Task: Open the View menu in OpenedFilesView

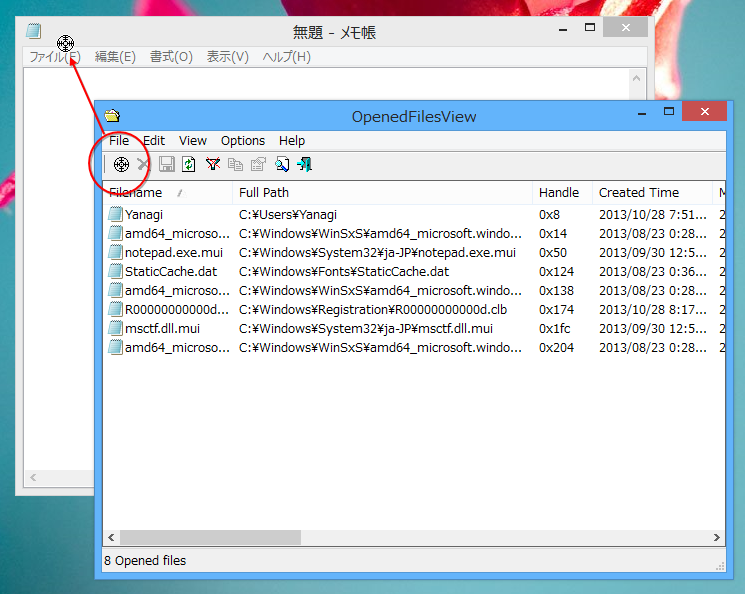Action: [x=192, y=141]
